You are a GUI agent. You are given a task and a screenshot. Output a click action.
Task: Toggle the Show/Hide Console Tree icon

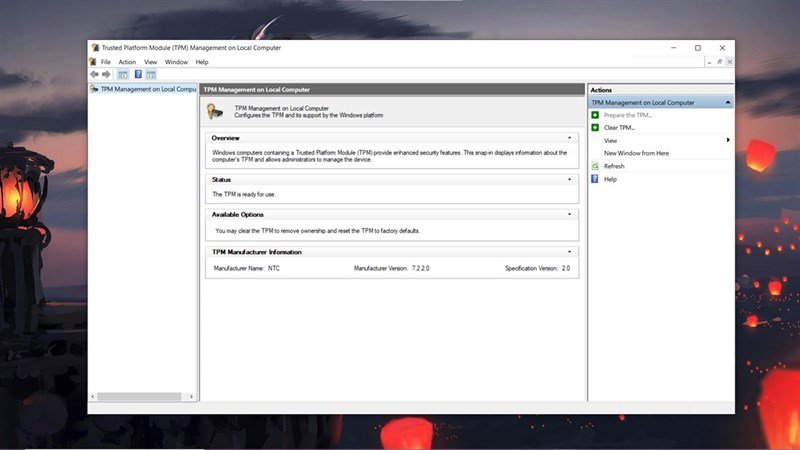point(123,74)
